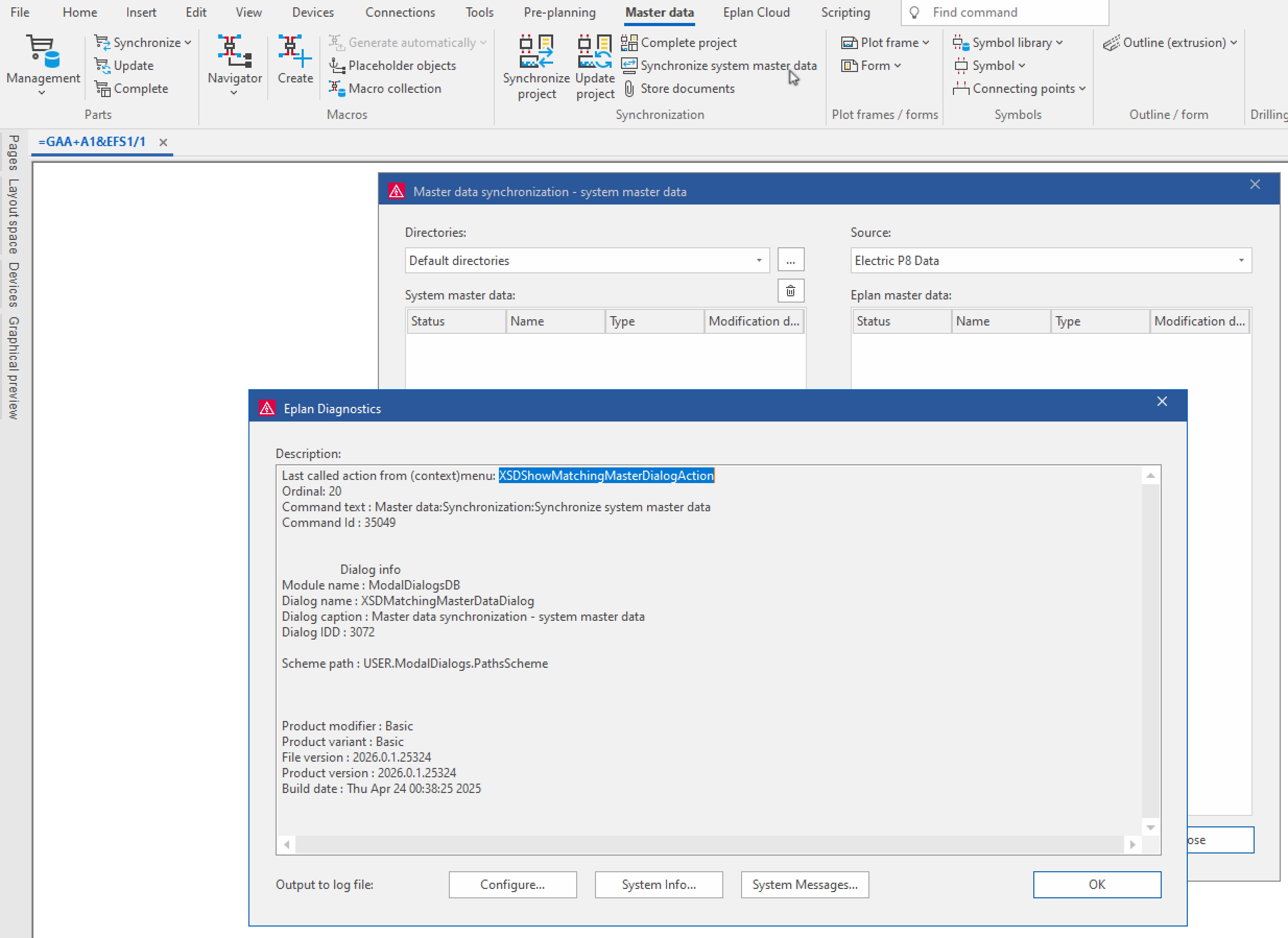Switch to Pre-planning ribbon tab
The image size is (1288, 938).
pos(559,13)
